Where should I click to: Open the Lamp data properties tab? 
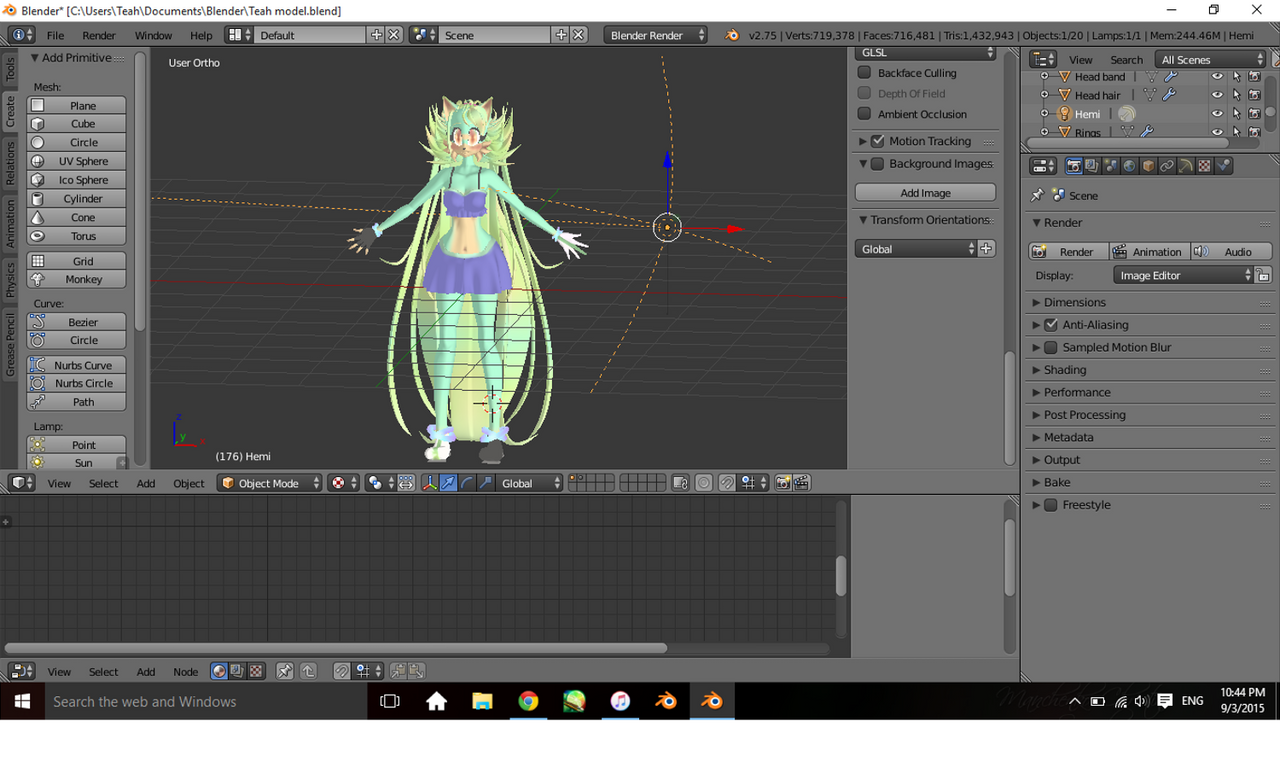click(1185, 166)
